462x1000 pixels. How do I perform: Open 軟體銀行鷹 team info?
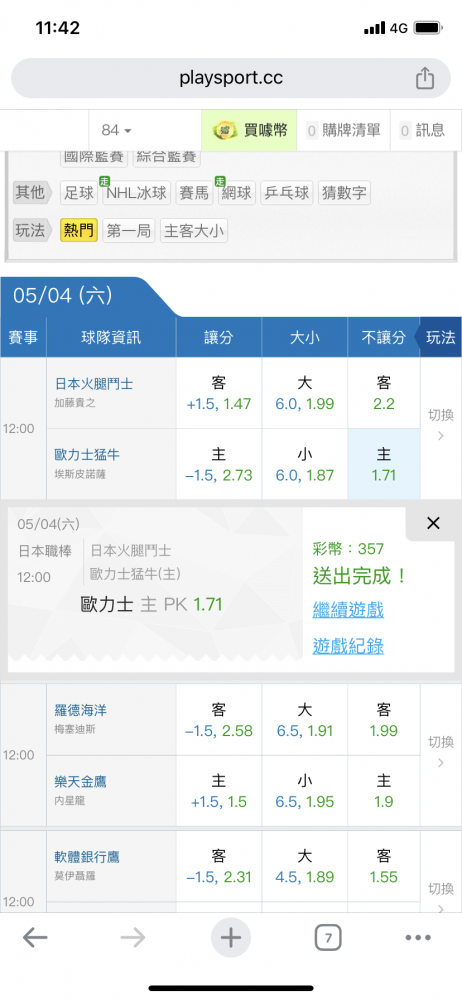coord(87,857)
